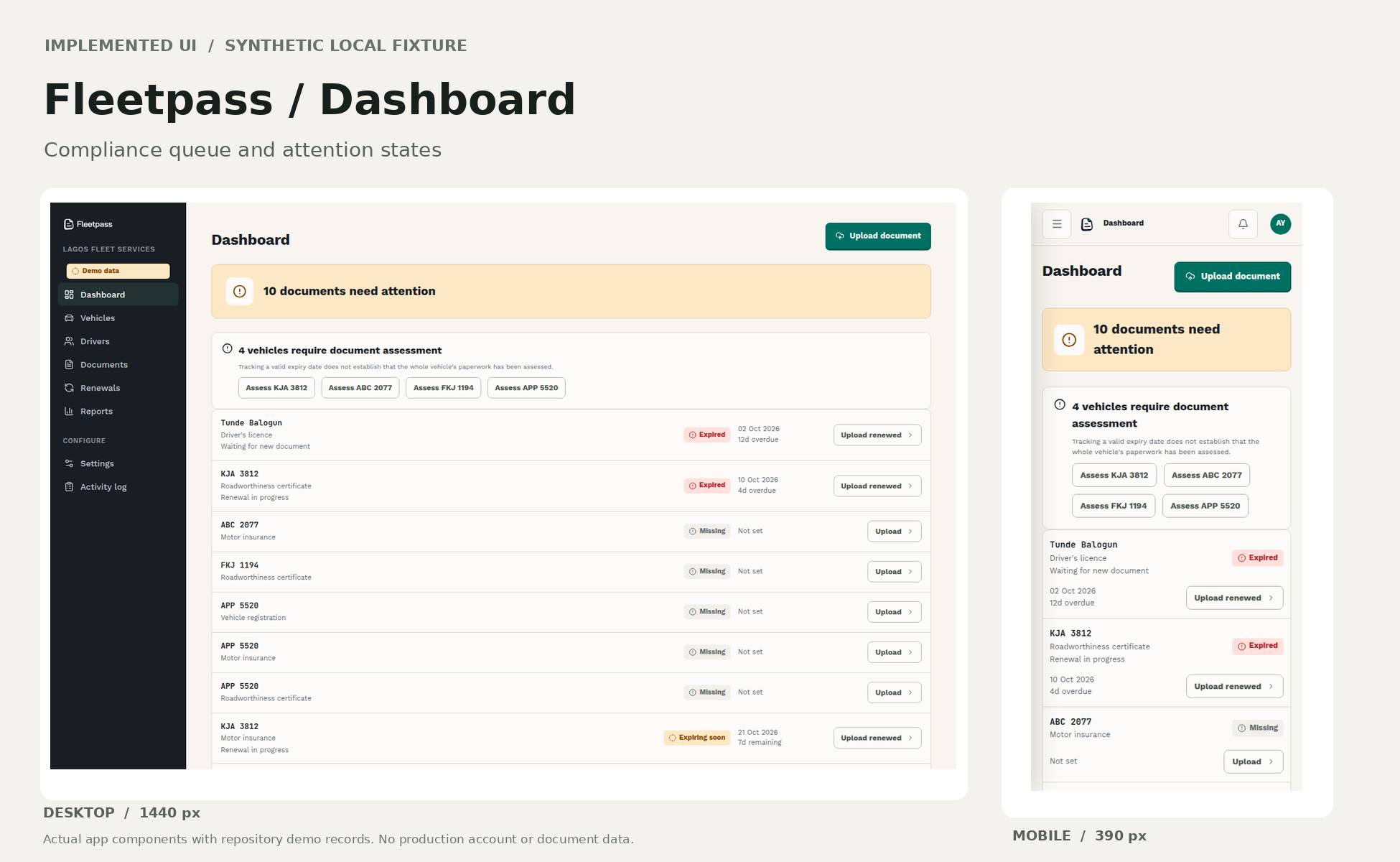Click Upload for APP 5520 Motor insurance

point(895,652)
